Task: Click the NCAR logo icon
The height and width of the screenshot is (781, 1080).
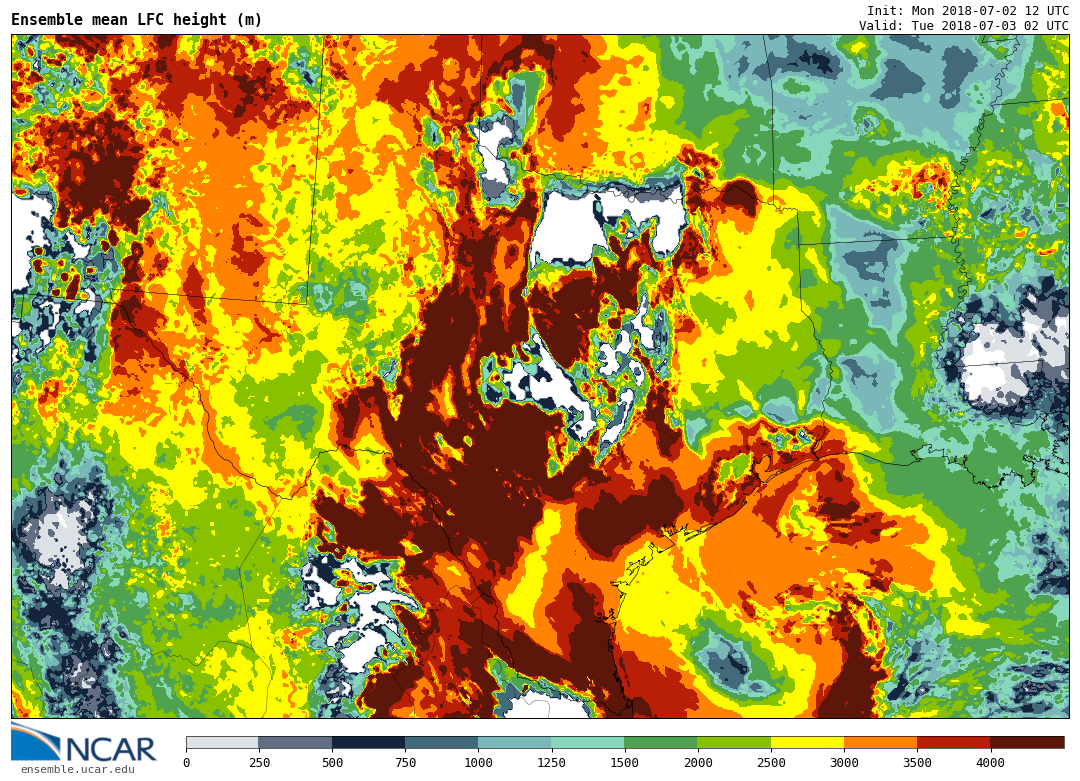Action: pyautogui.click(x=84, y=742)
